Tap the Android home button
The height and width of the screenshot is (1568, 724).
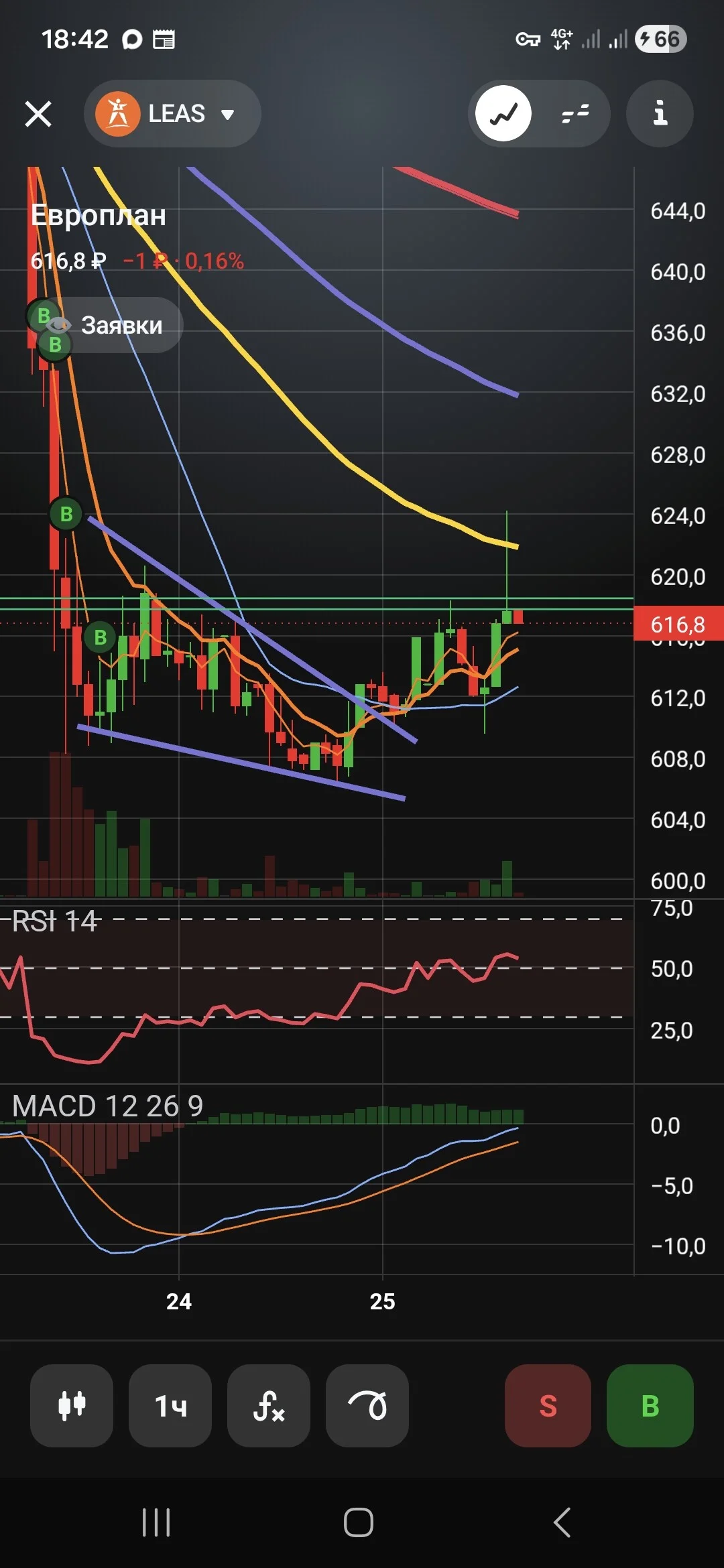tap(359, 1522)
